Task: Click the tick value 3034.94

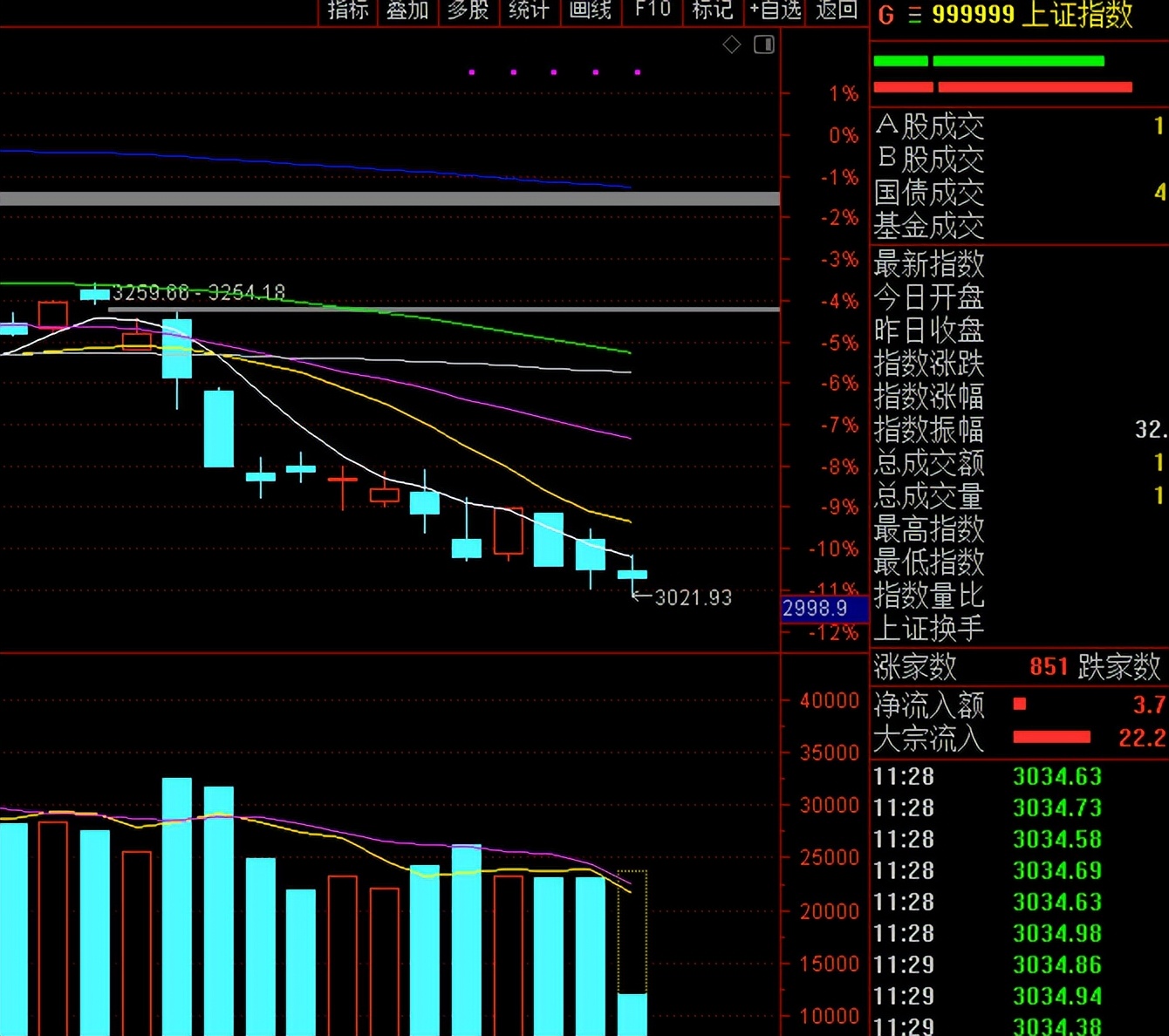Action: 1057,996
